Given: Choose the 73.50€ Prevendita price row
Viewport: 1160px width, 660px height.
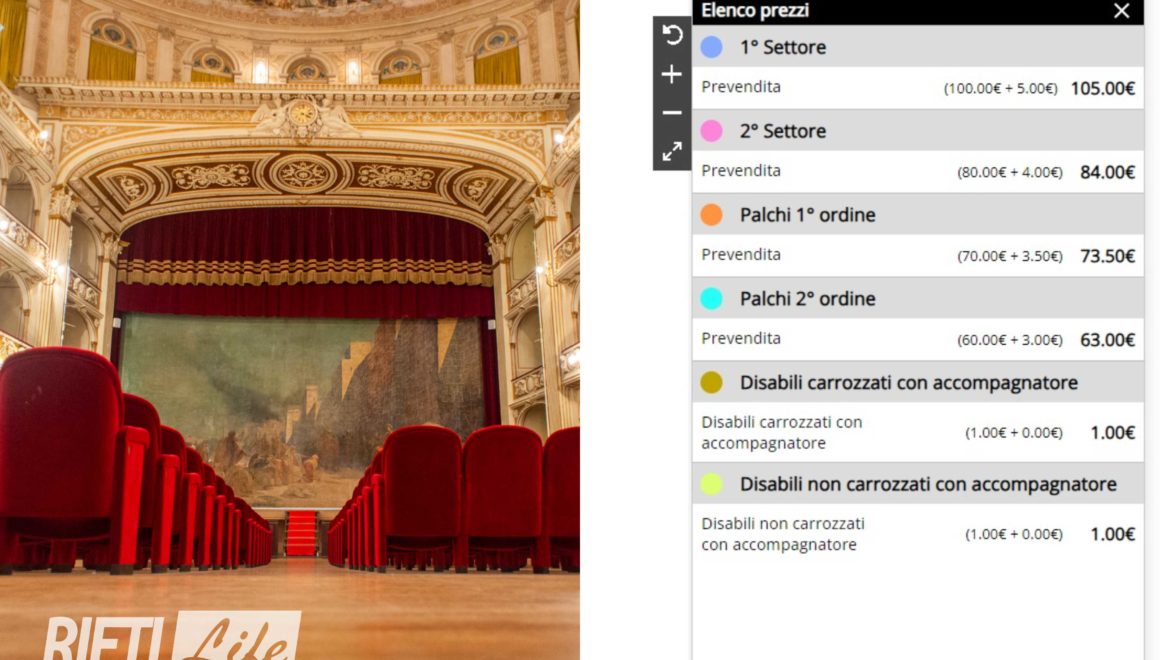Looking at the screenshot, I should pyautogui.click(x=917, y=256).
